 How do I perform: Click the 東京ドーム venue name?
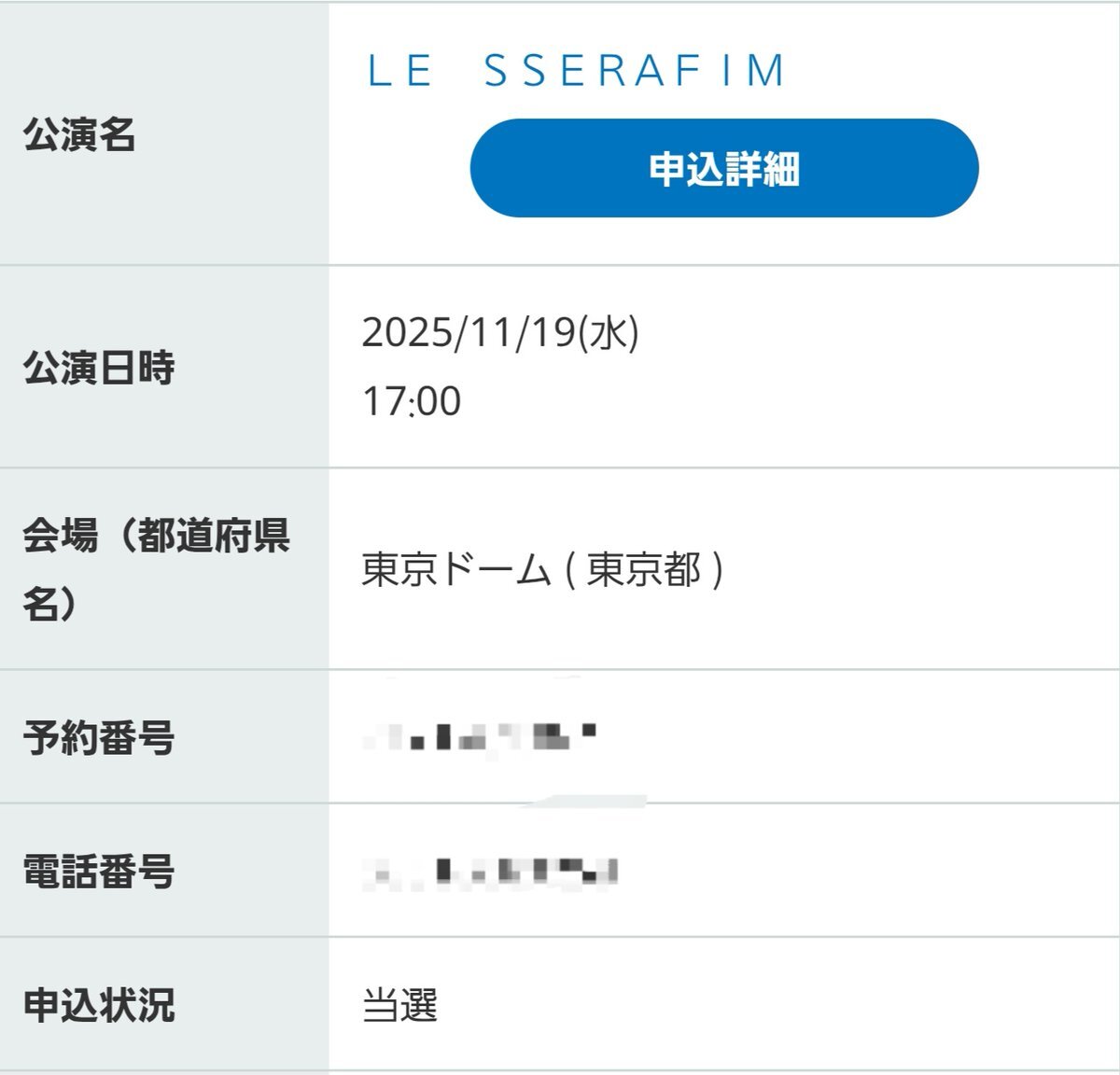tap(456, 569)
